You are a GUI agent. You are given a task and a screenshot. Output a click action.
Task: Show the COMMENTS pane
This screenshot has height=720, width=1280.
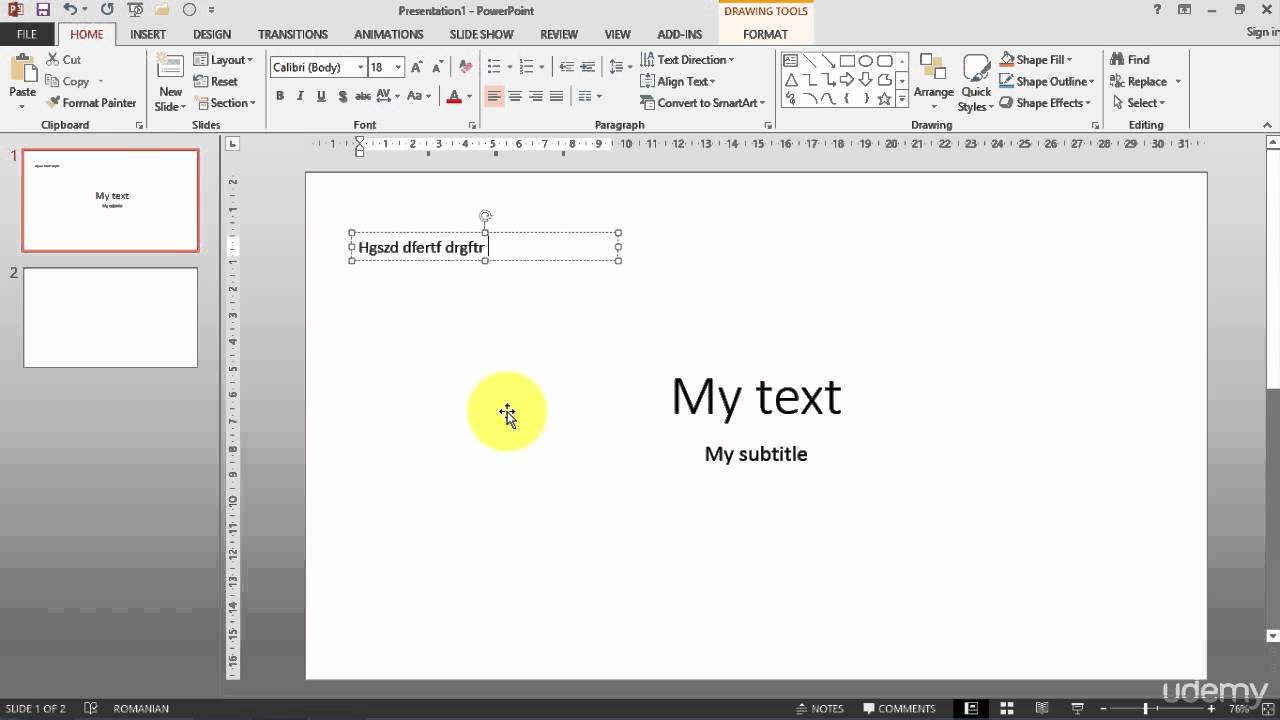click(899, 708)
